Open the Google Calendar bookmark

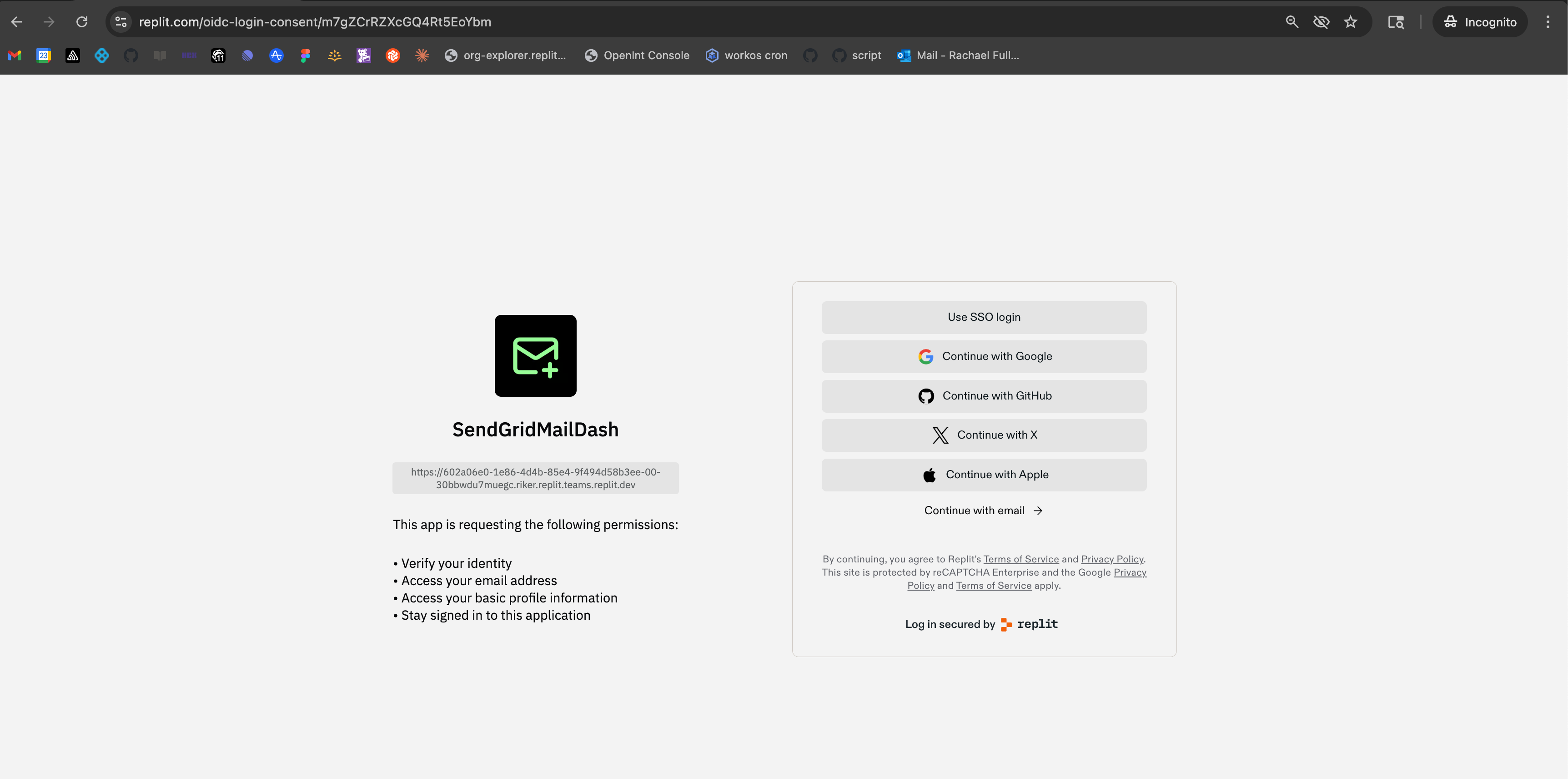(44, 56)
